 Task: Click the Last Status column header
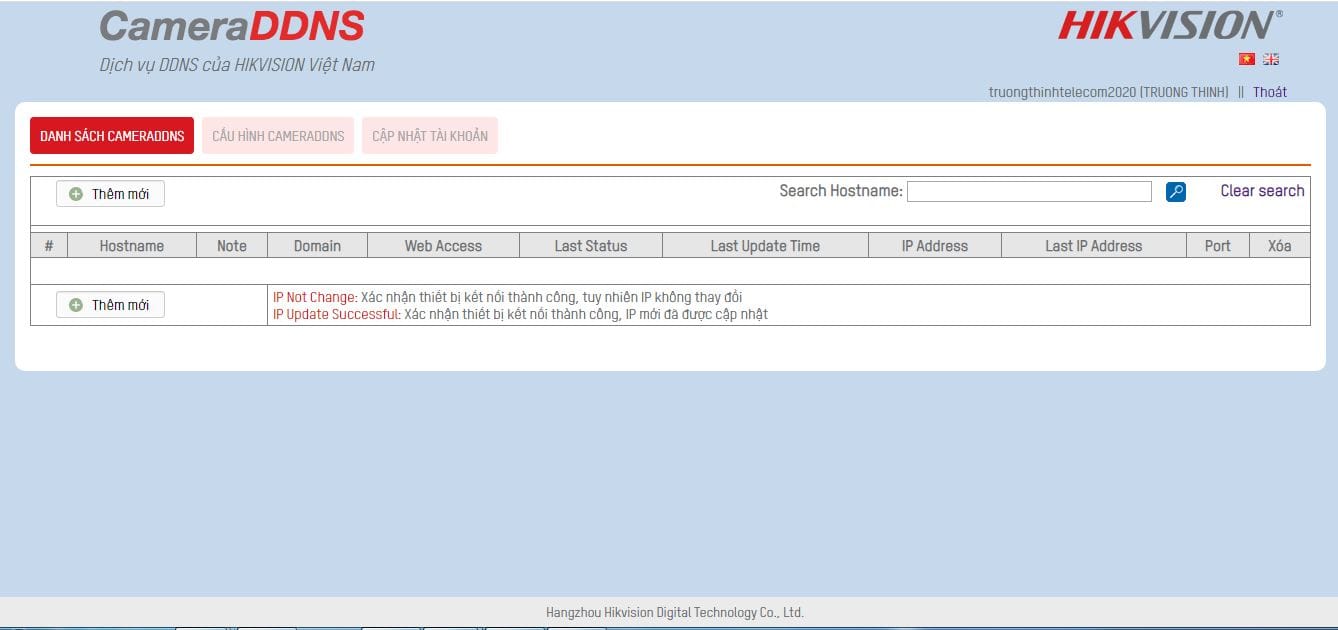tap(591, 246)
